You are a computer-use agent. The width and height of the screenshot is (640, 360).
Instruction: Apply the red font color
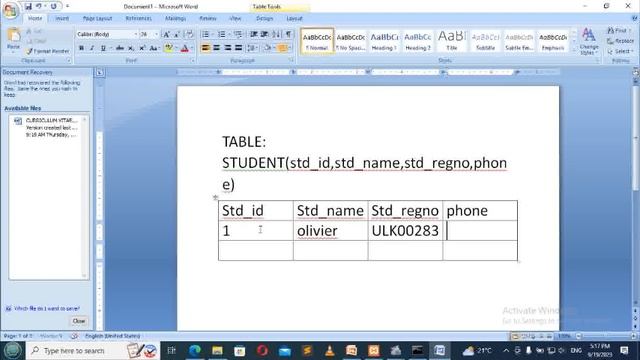184,48
